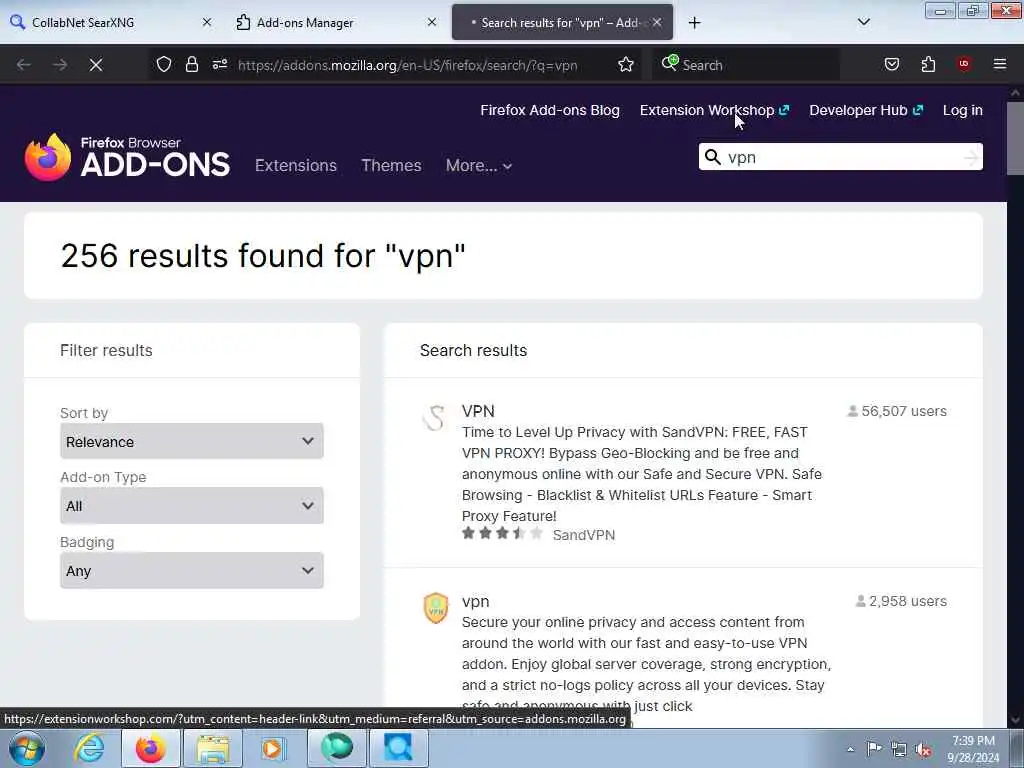Open a new tab with the plus button
This screenshot has height=768, width=1024.
click(x=694, y=23)
